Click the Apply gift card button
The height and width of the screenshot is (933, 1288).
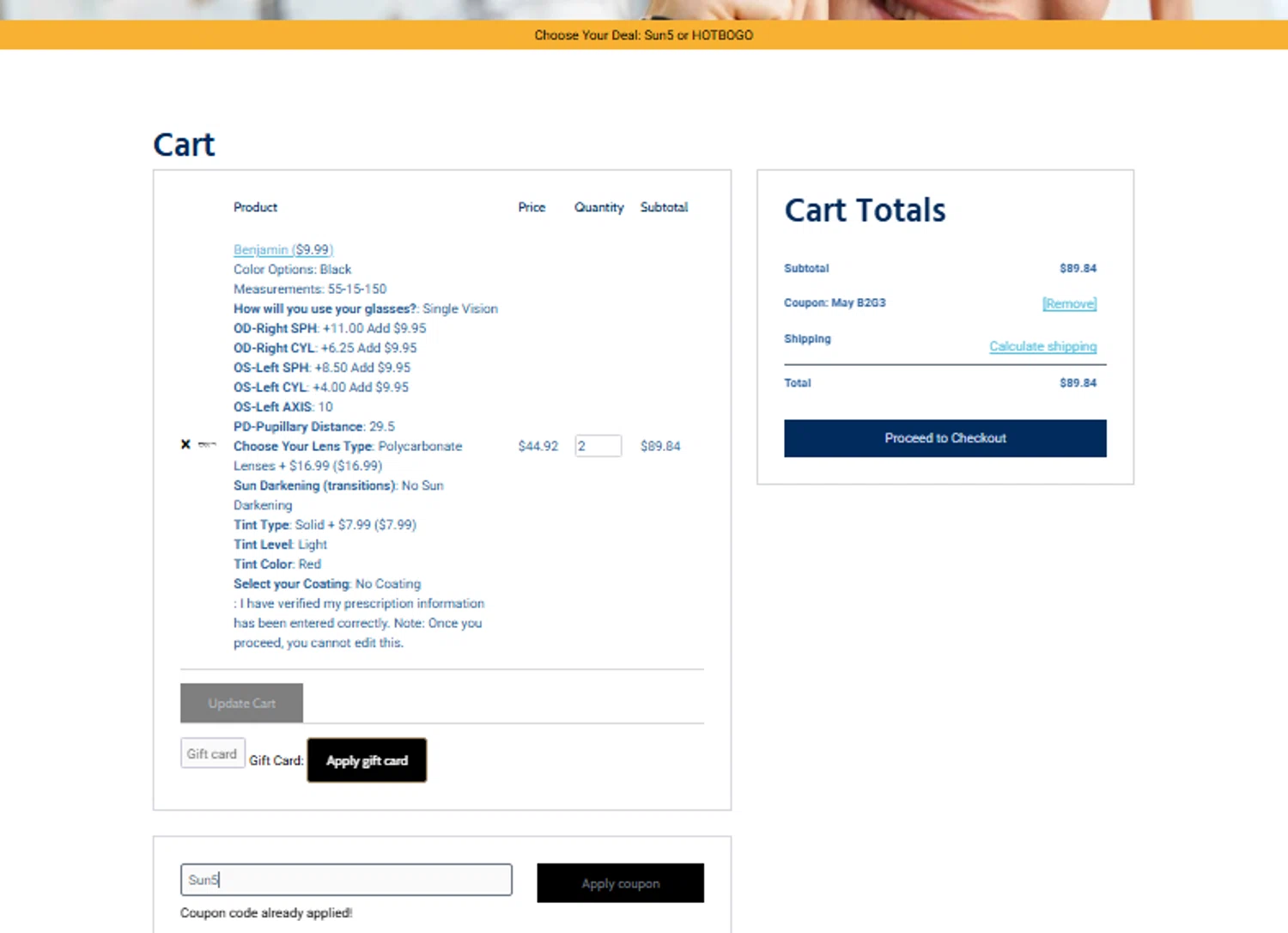(367, 760)
